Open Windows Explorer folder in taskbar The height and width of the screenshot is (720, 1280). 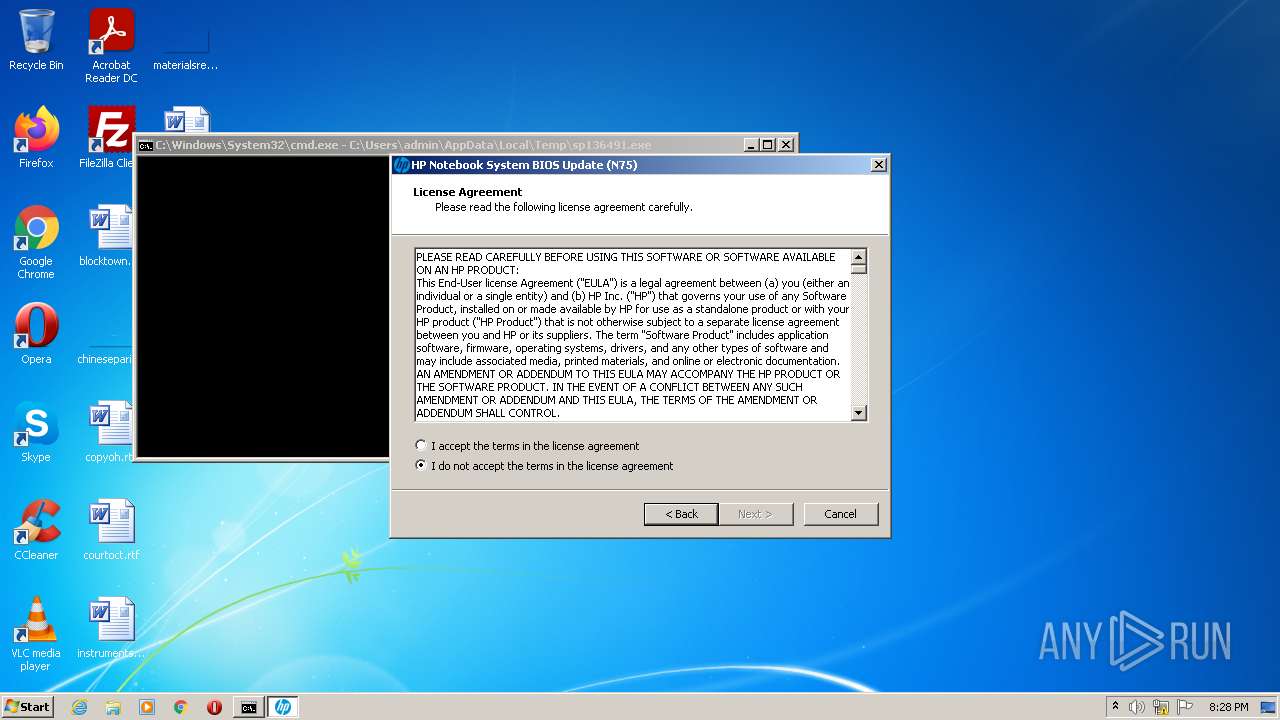click(113, 707)
